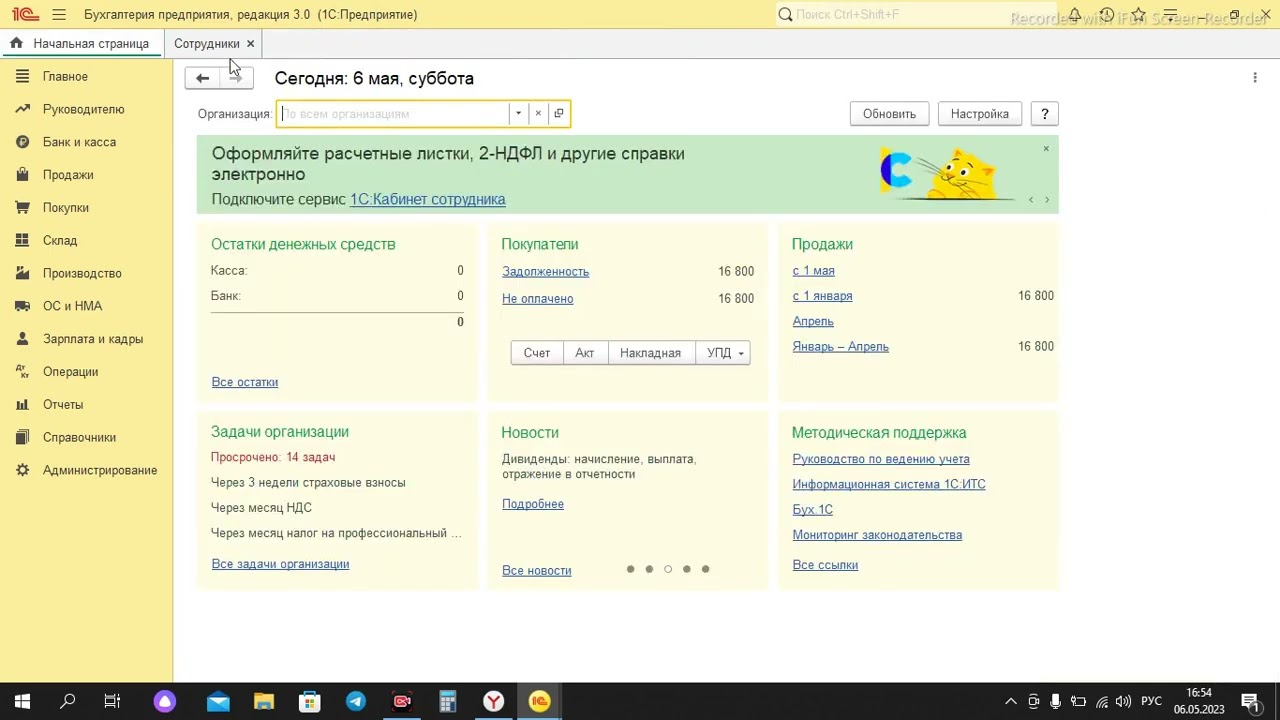Open the three-dot more menu at top right
This screenshot has width=1280, height=720.
(1255, 78)
